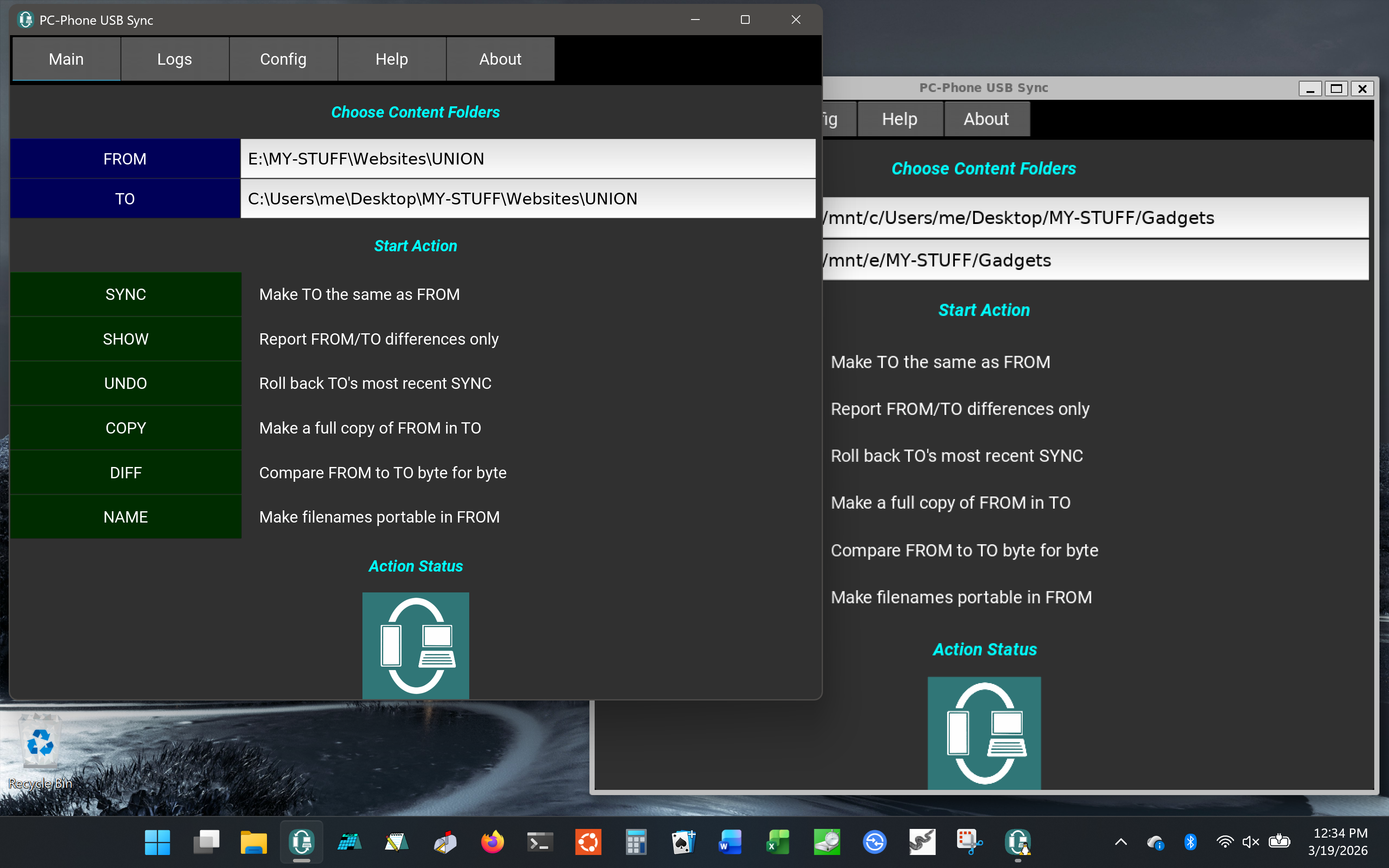Expand the hidden system tray icons chevron

1120,842
